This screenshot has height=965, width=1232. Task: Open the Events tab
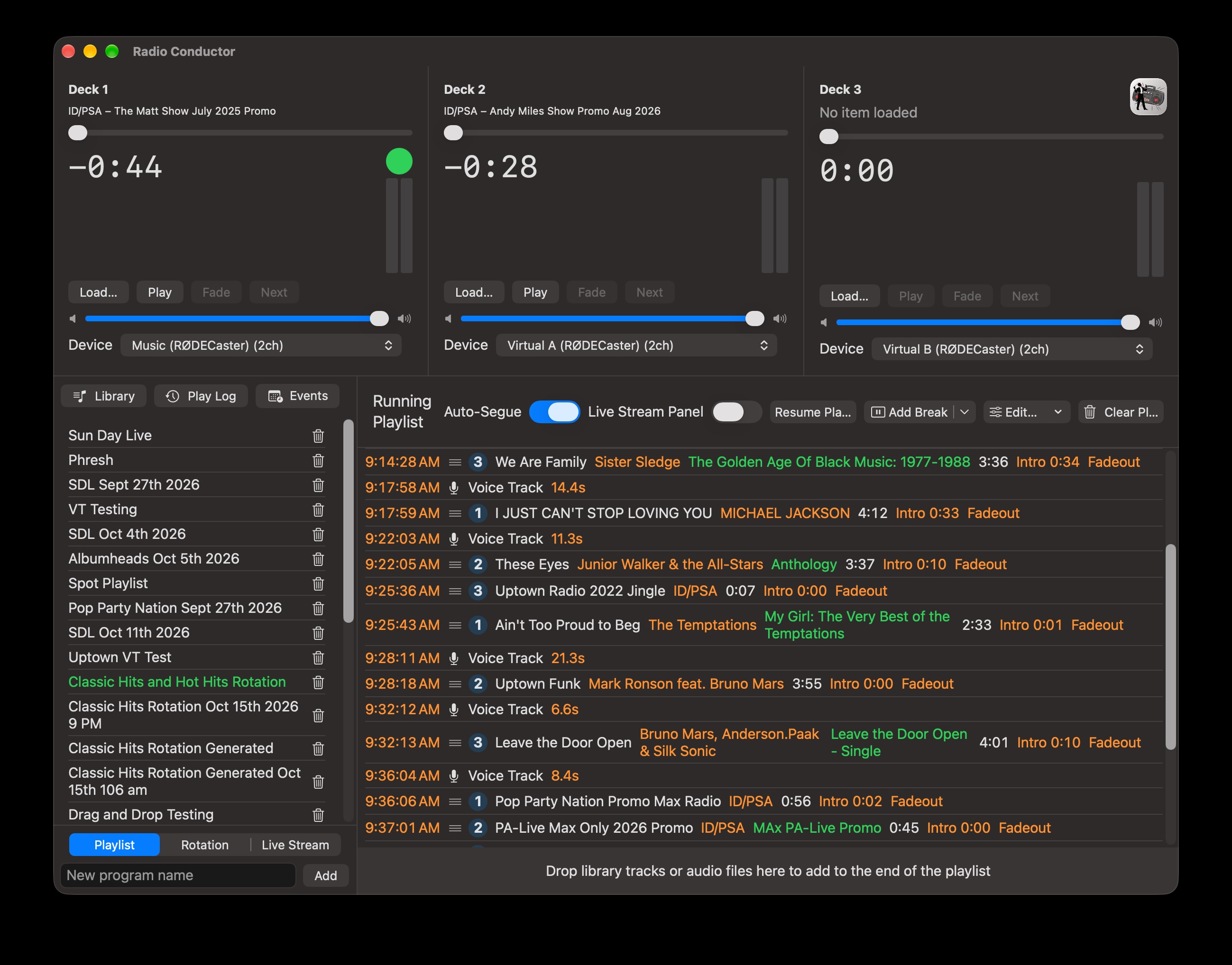297,396
